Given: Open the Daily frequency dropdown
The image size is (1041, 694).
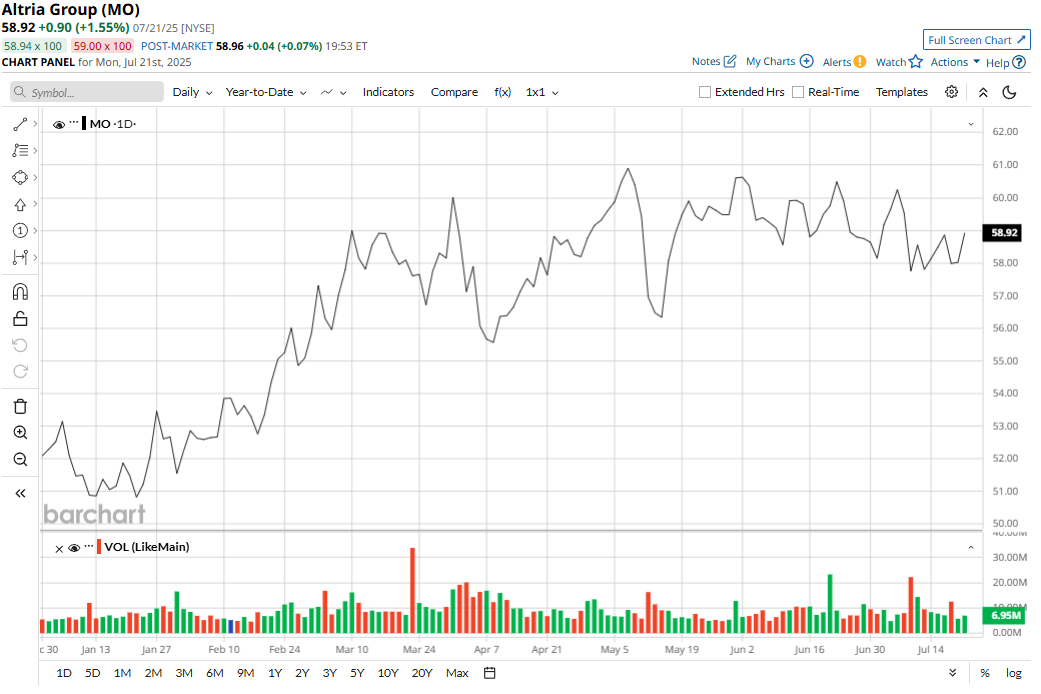Looking at the screenshot, I should (x=193, y=92).
